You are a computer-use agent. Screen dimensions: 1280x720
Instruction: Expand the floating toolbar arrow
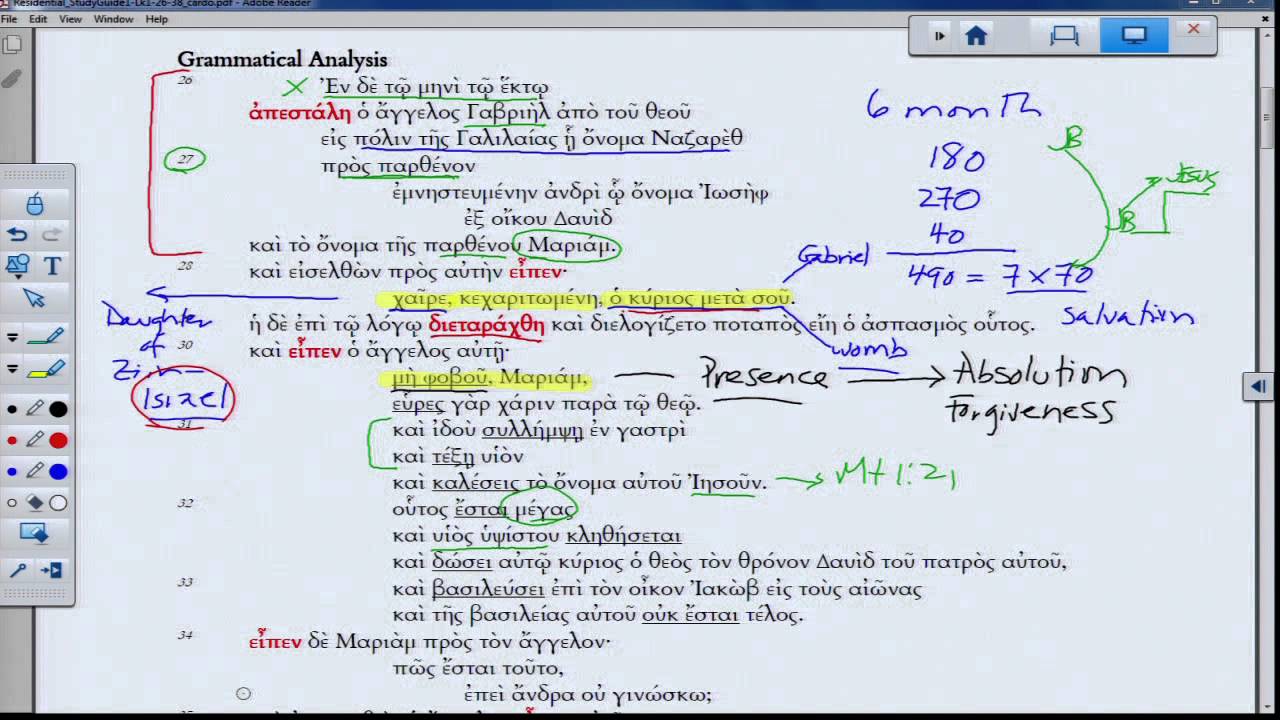(x=939, y=36)
